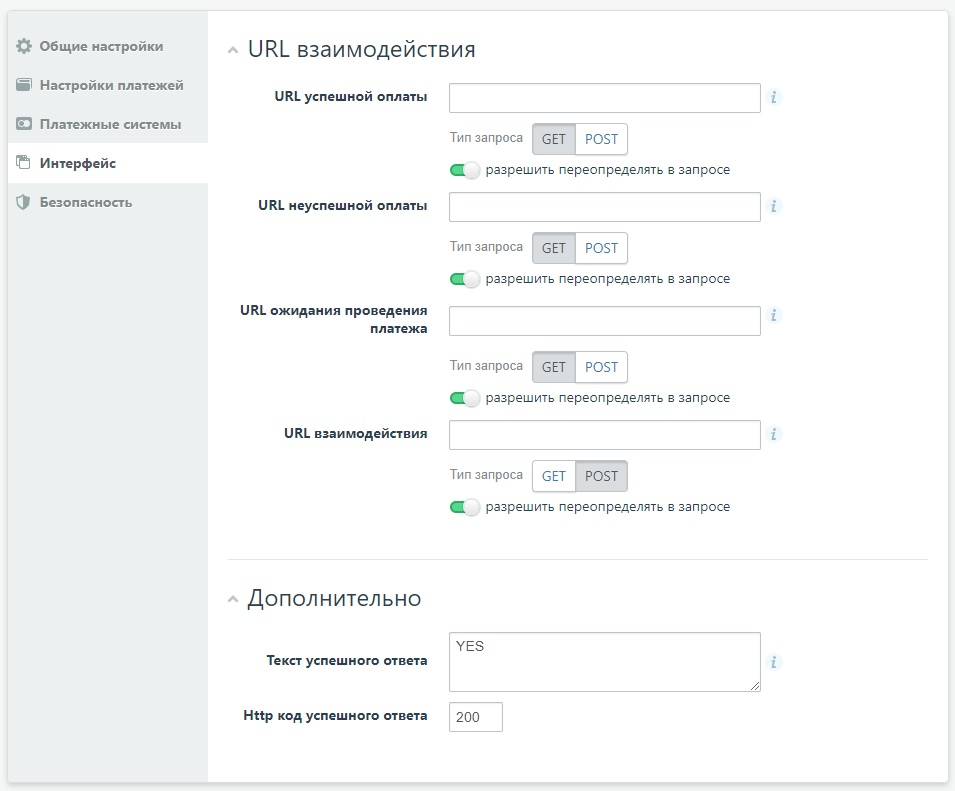Click info icon beside URL ожидания проведения платежа
The image size is (955, 791).
(x=774, y=316)
